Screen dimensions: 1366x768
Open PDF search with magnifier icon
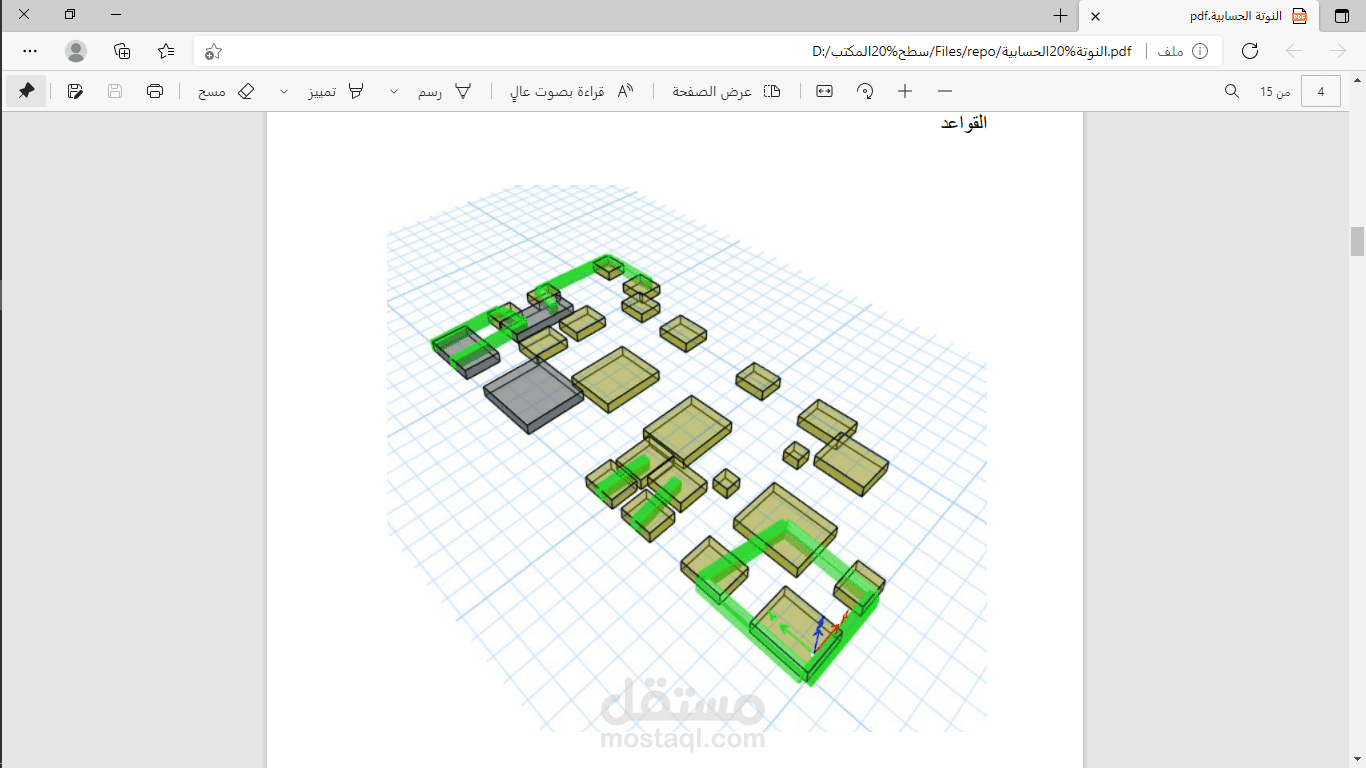pyautogui.click(x=1232, y=91)
